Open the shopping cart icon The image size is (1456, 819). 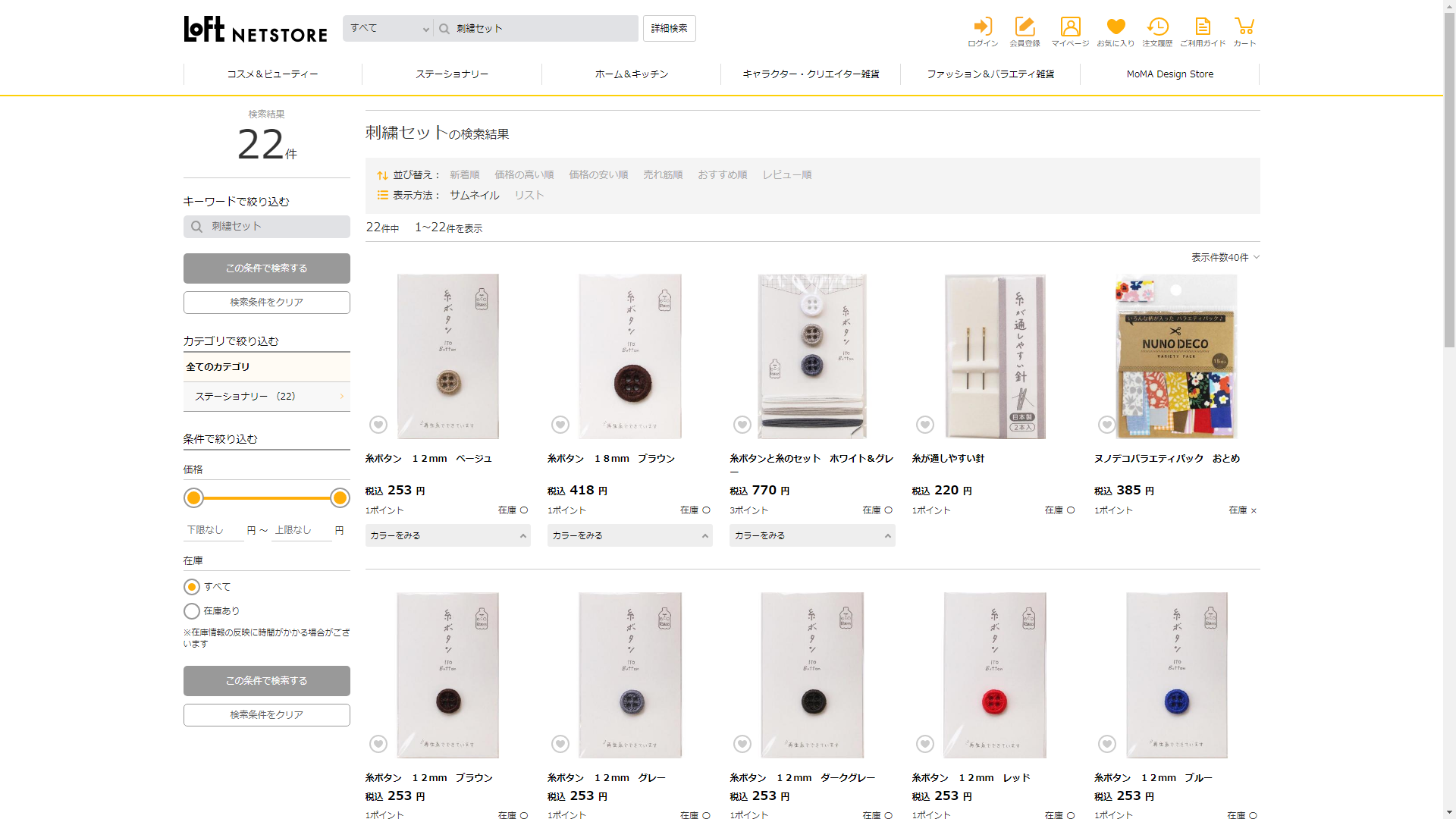point(1244,27)
